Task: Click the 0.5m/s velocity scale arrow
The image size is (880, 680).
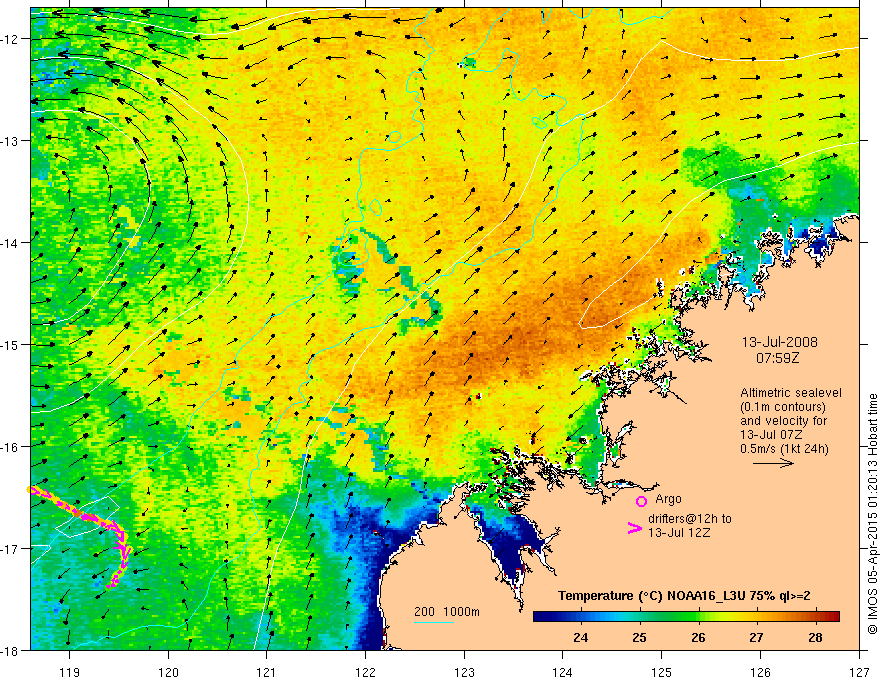Action: coord(773,463)
